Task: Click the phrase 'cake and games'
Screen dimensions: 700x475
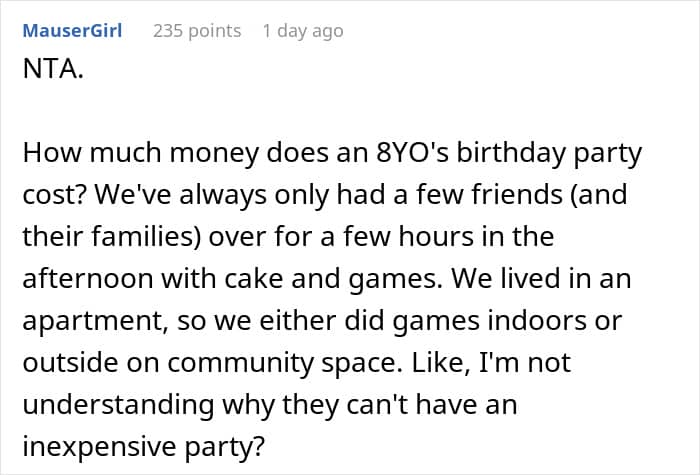Action: coord(330,279)
